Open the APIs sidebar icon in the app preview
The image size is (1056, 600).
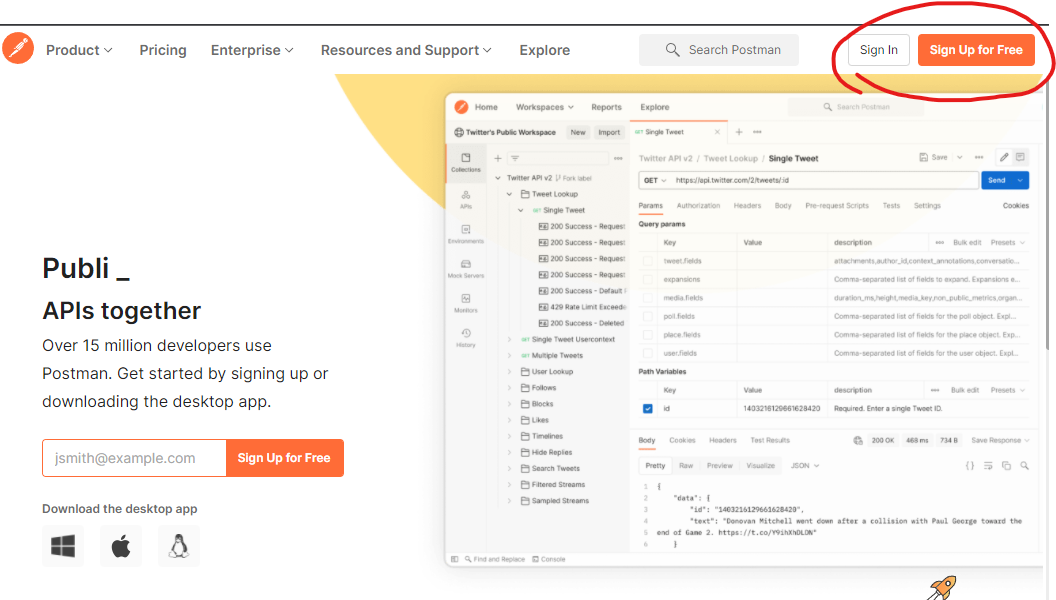[465, 199]
